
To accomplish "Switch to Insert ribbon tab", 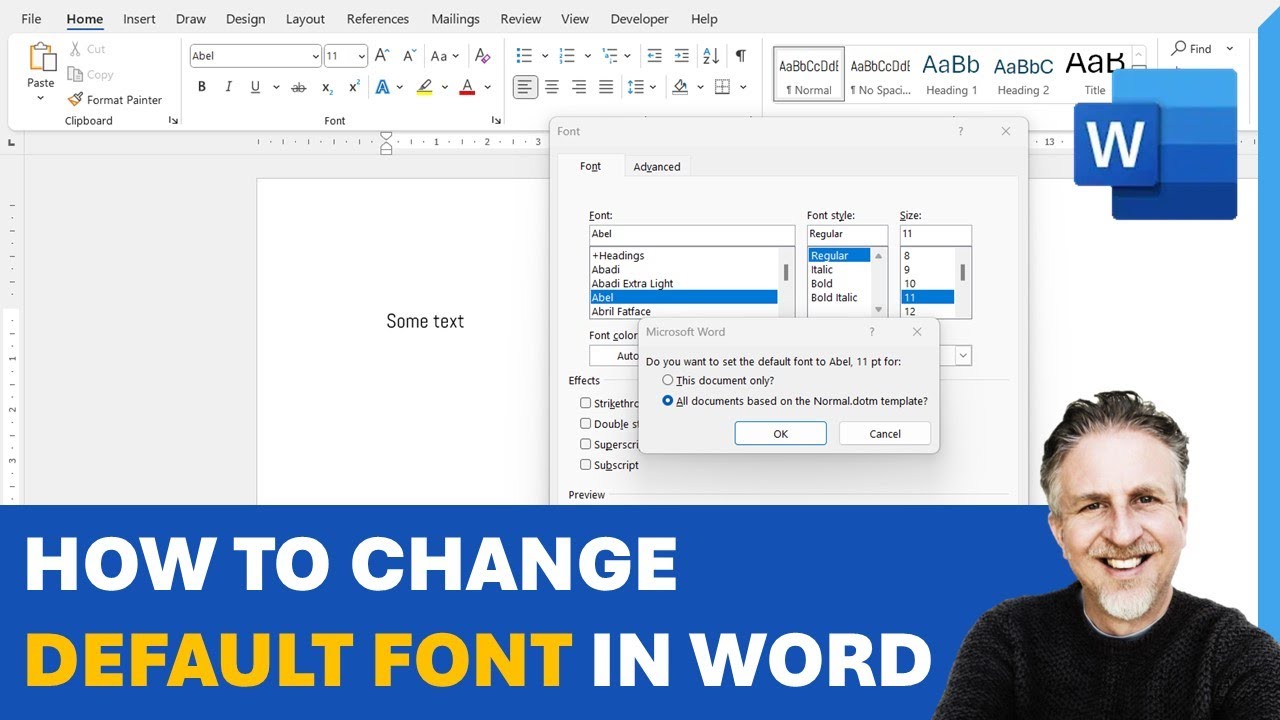I will [x=139, y=19].
